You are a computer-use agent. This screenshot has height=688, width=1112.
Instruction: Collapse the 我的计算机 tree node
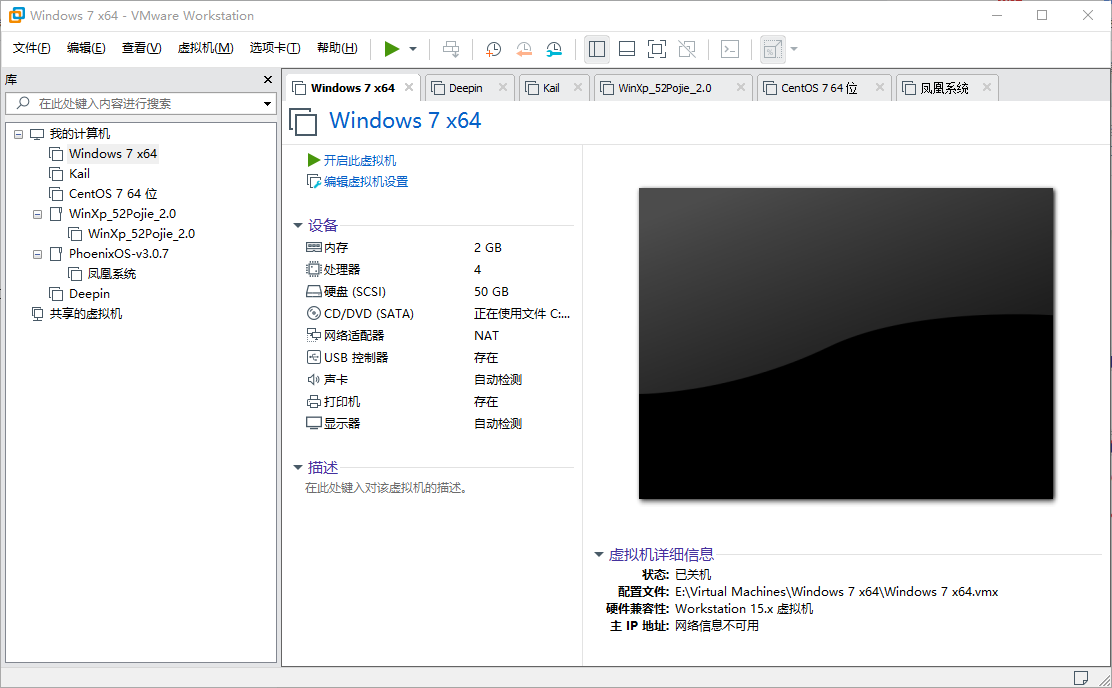click(x=18, y=134)
